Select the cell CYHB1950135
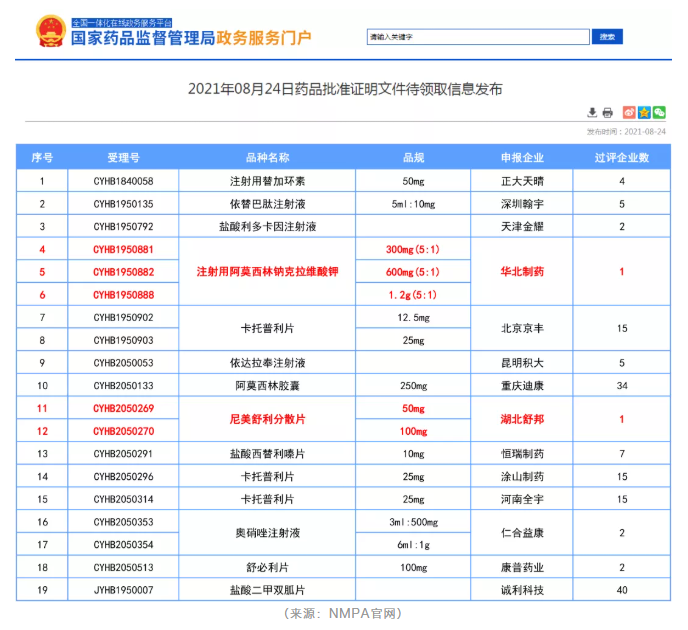The height and width of the screenshot is (630, 688). (x=123, y=204)
